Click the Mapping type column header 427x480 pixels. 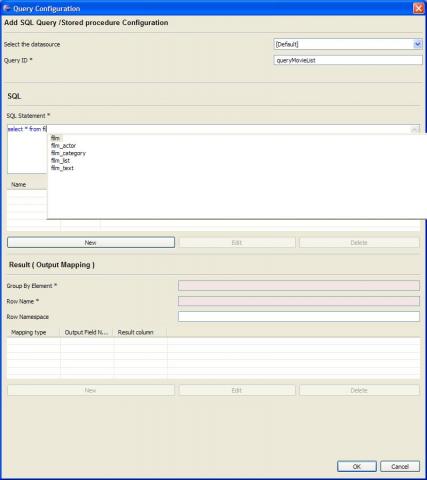pyautogui.click(x=33, y=332)
